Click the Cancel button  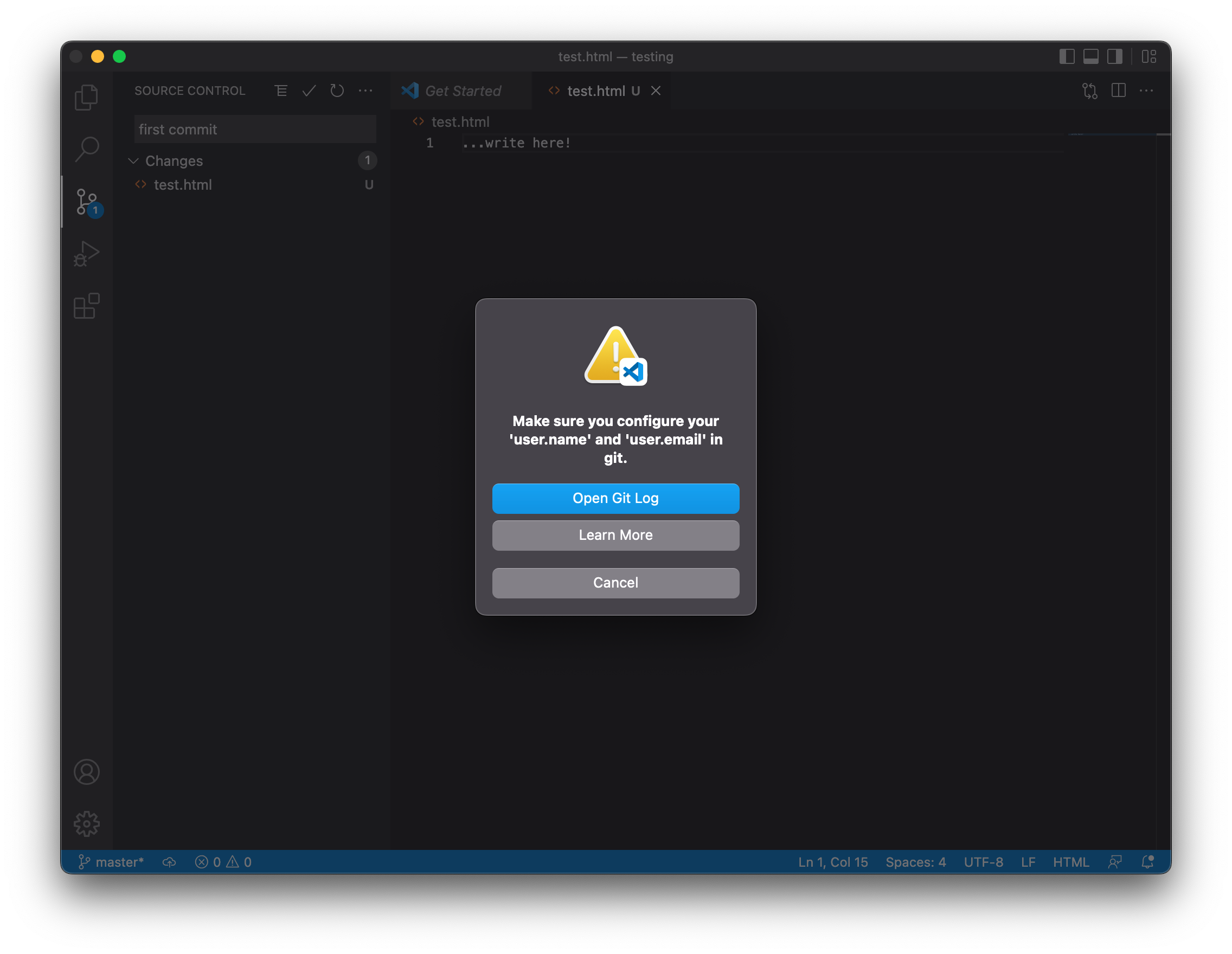tap(615, 583)
